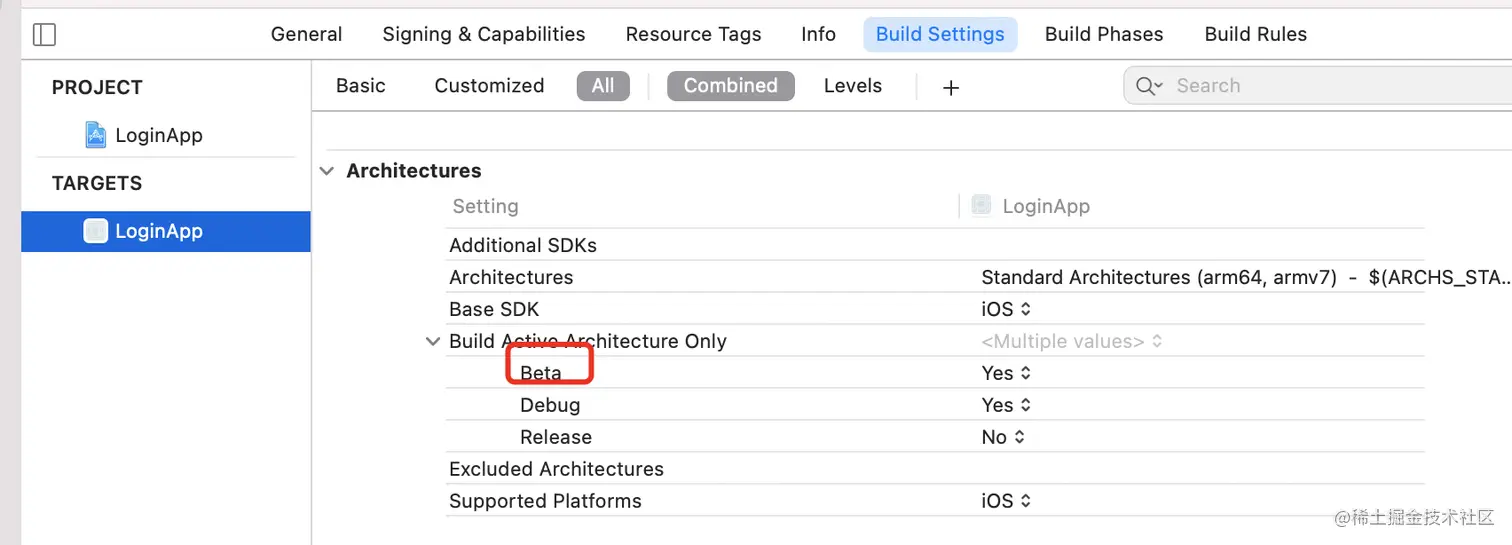This screenshot has width=1512, height=545.
Task: Click LoginApp column header icon
Action: coord(982,206)
